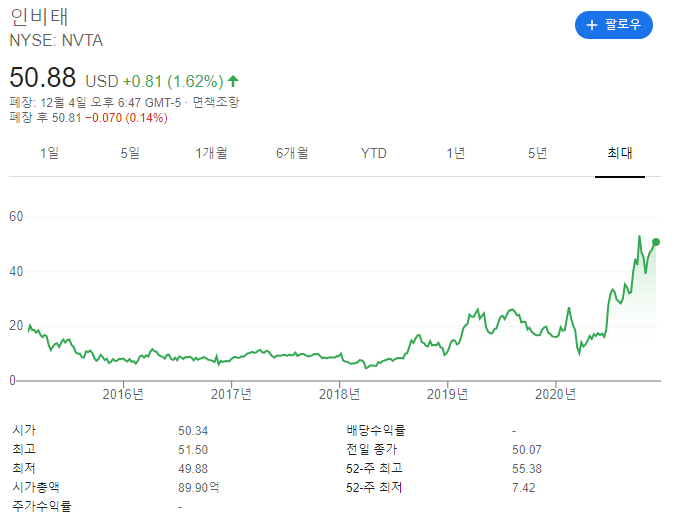678x530 pixels.
Task: Click the NYSE: NVTA ticker text
Action: coord(56,41)
